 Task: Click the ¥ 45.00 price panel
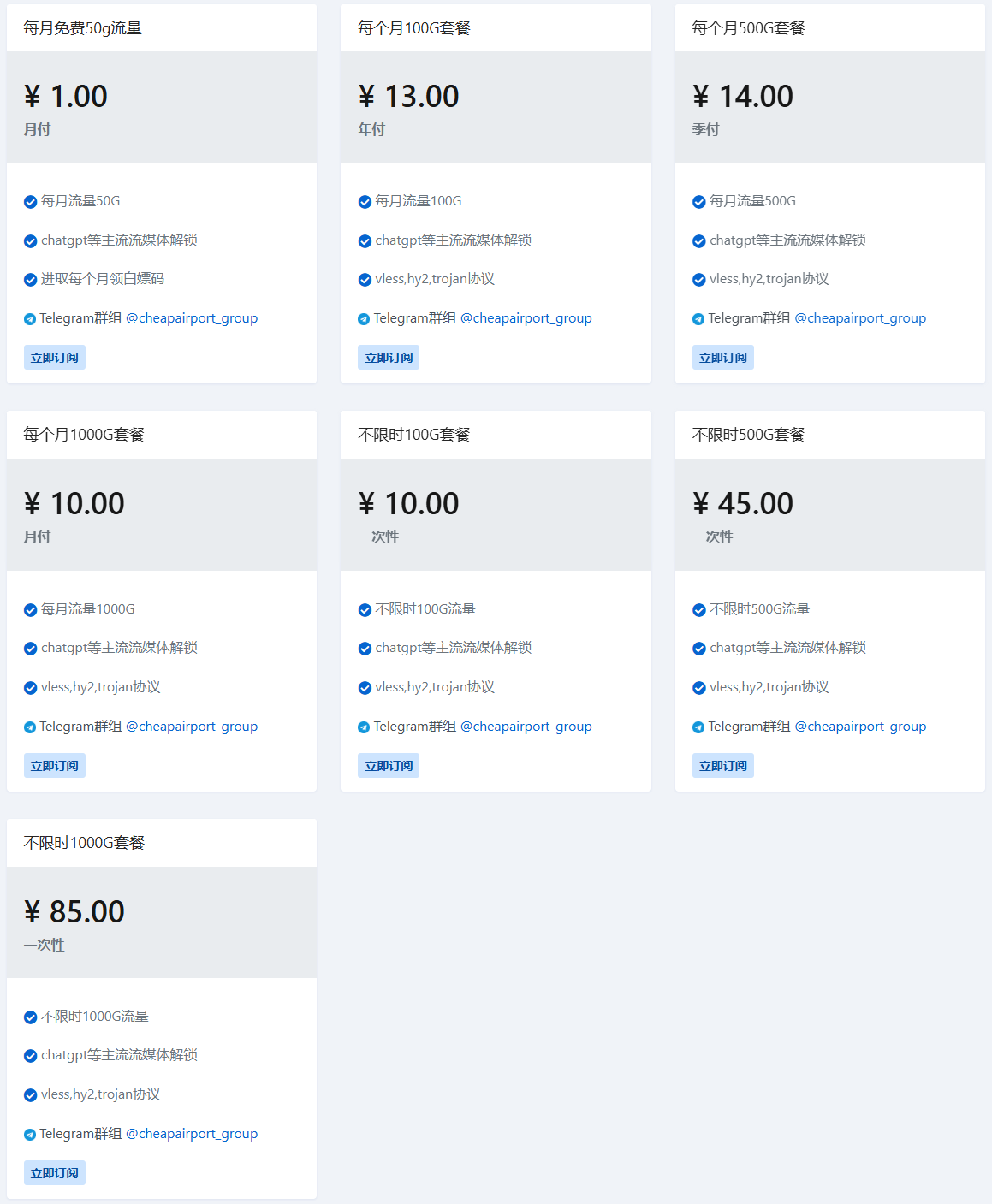coord(830,515)
